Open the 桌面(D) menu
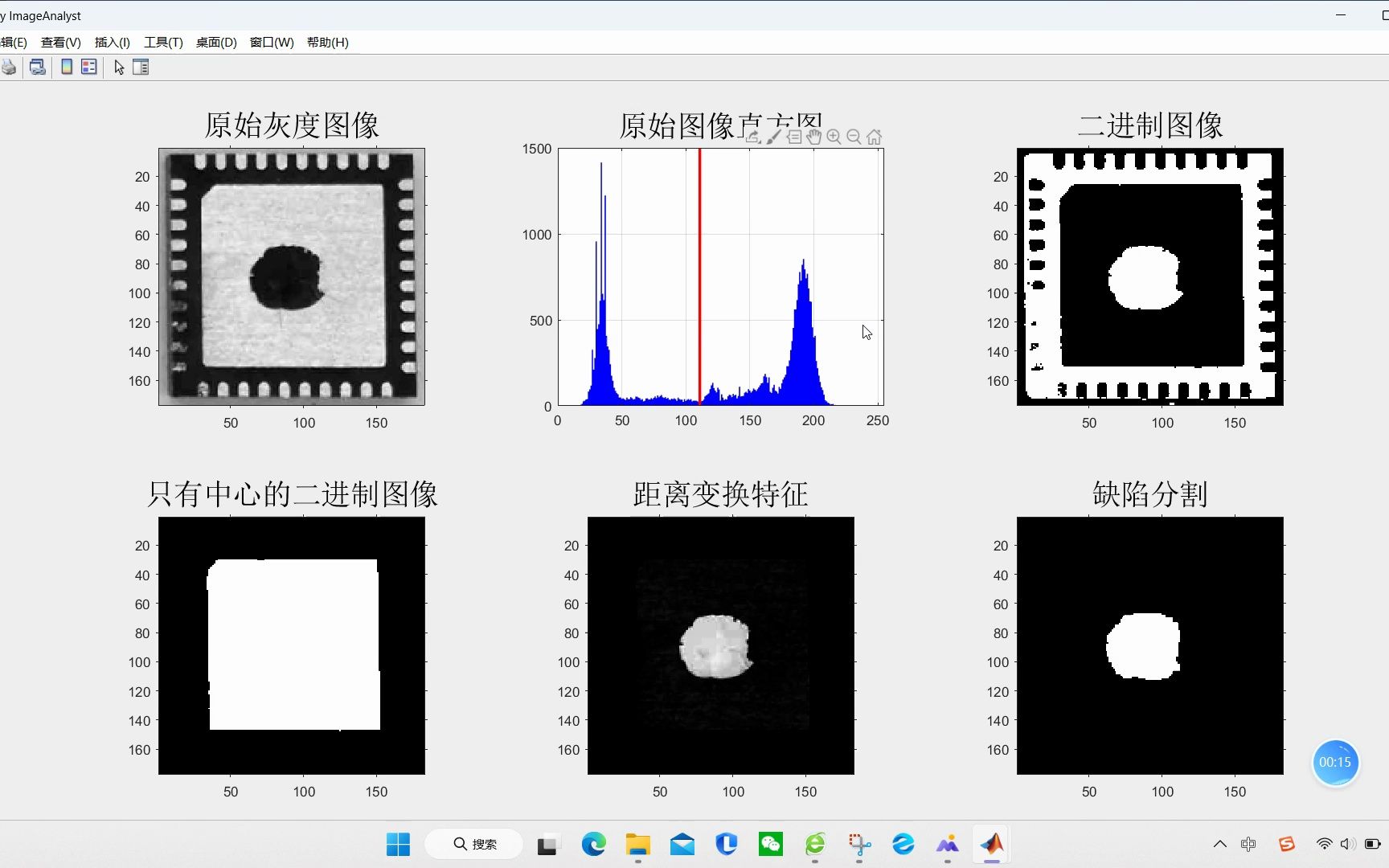1389x868 pixels. pyautogui.click(x=216, y=43)
